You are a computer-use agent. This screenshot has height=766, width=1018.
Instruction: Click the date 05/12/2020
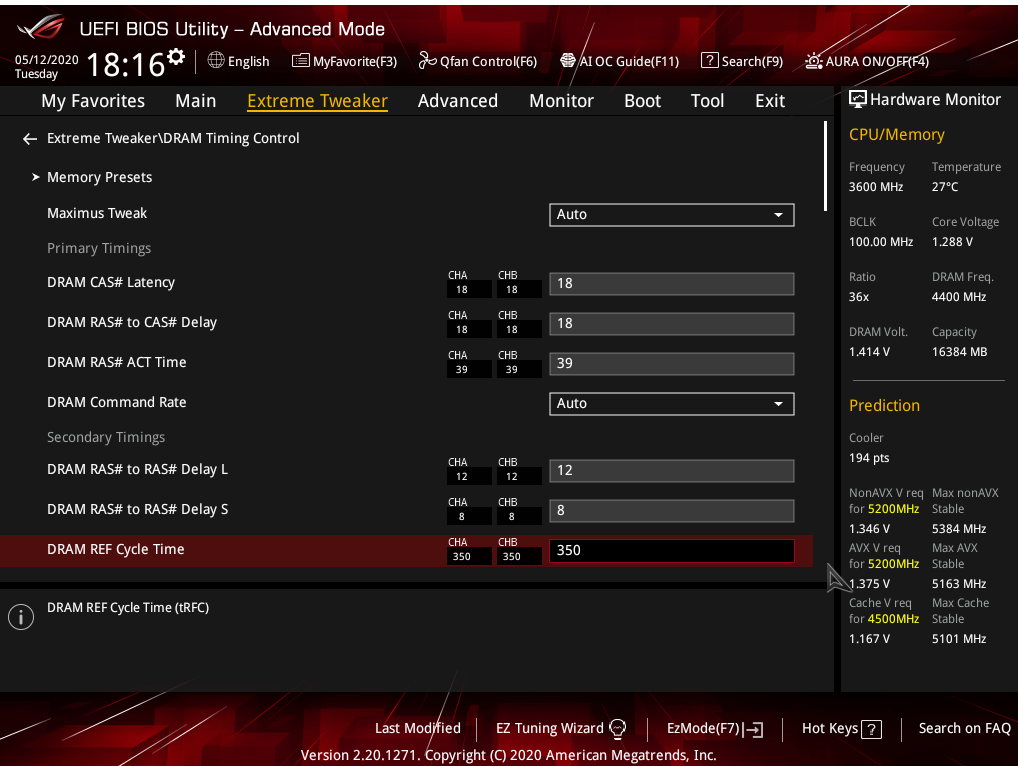tap(46, 60)
